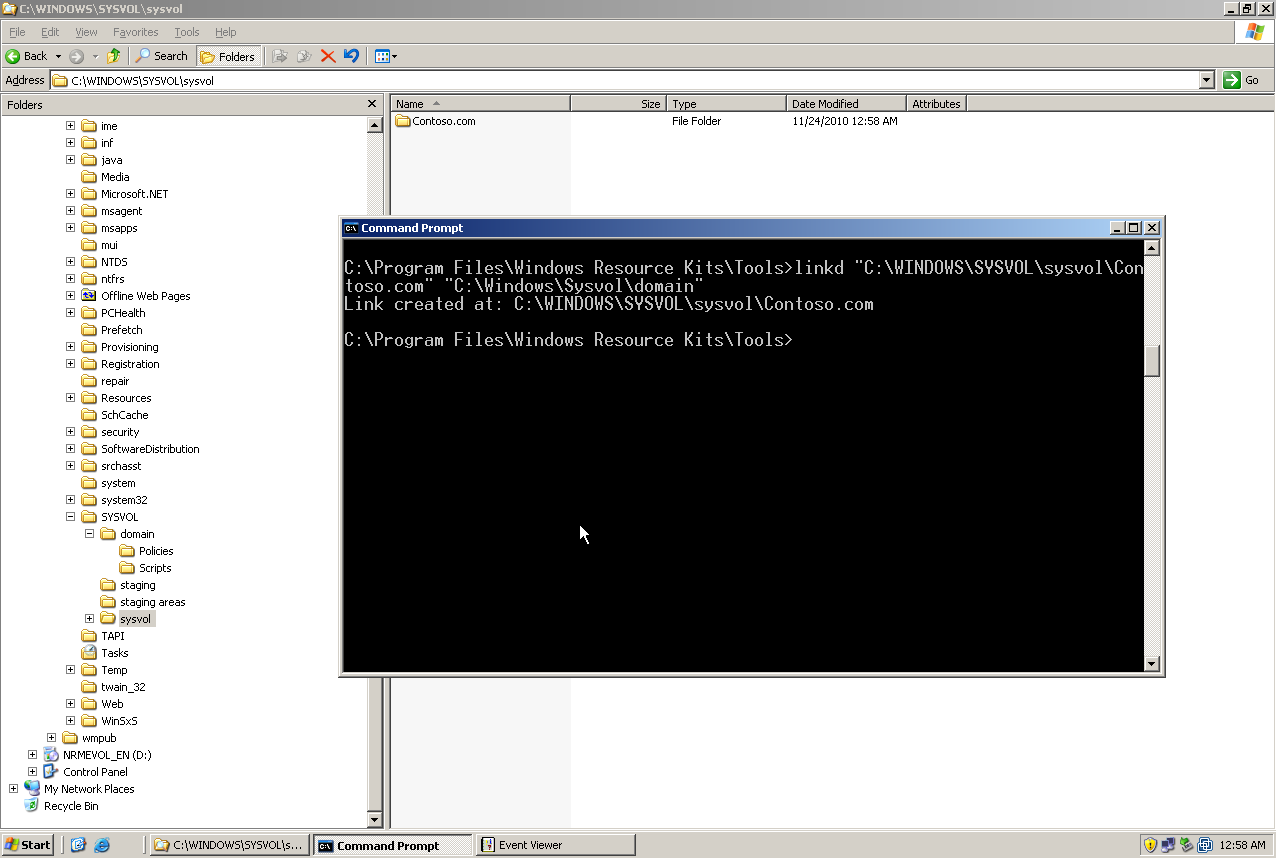The height and width of the screenshot is (858, 1276).
Task: Expand the sysvol subfolder node
Action: [x=90, y=619]
